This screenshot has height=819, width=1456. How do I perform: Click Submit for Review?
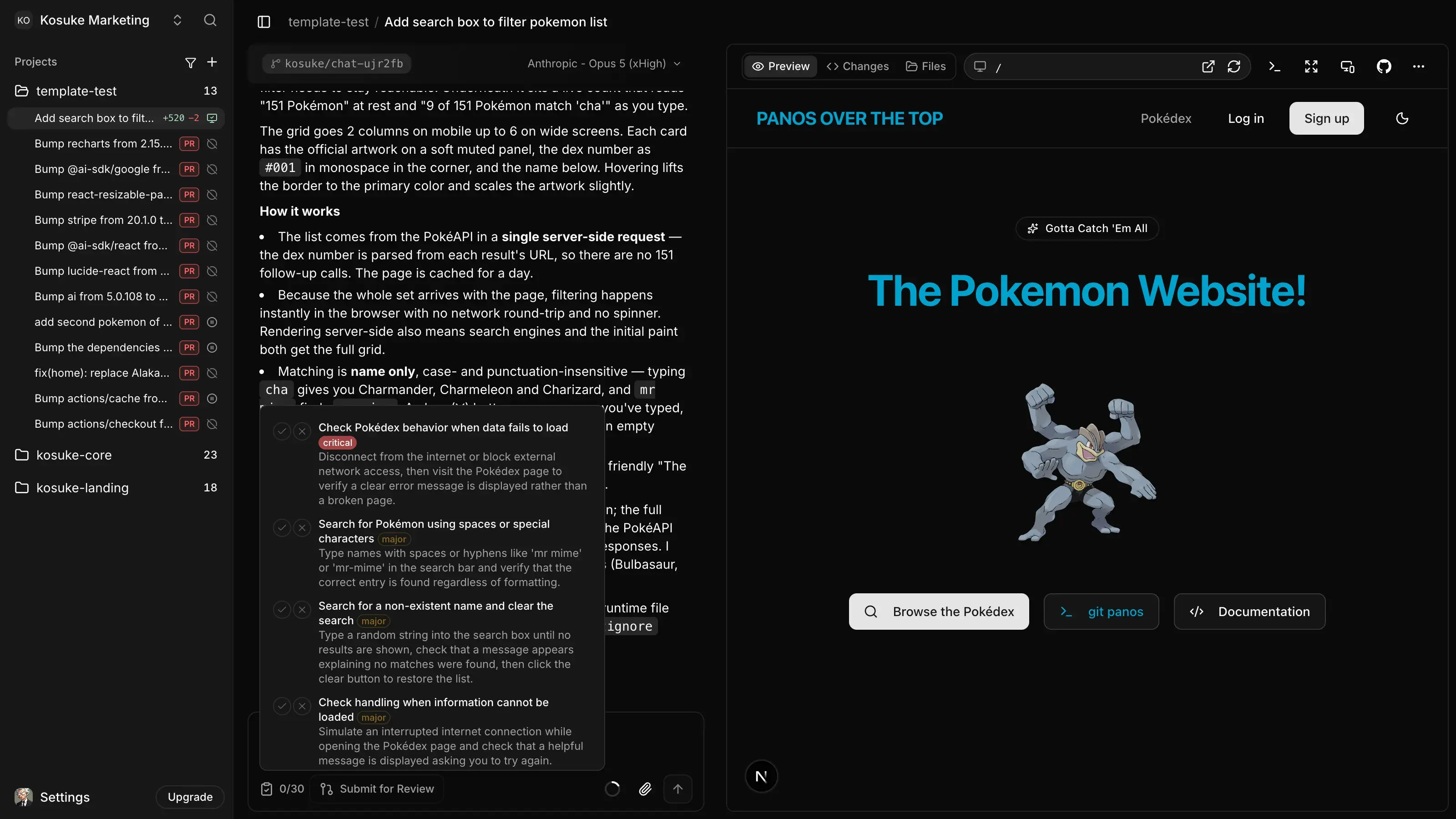[378, 789]
